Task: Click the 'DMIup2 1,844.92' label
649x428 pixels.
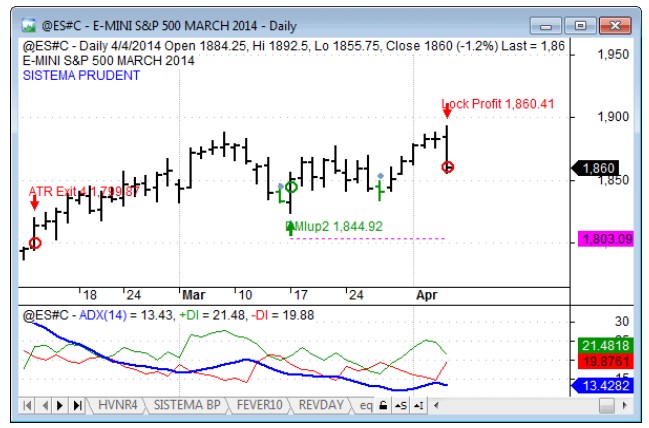Action: (334, 226)
